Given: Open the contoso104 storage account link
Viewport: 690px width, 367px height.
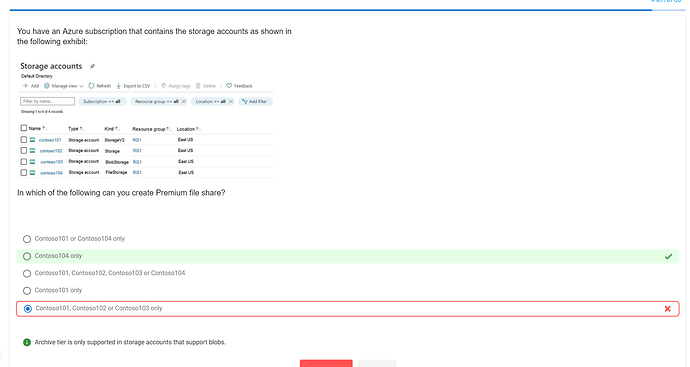Looking at the screenshot, I should (51, 173).
